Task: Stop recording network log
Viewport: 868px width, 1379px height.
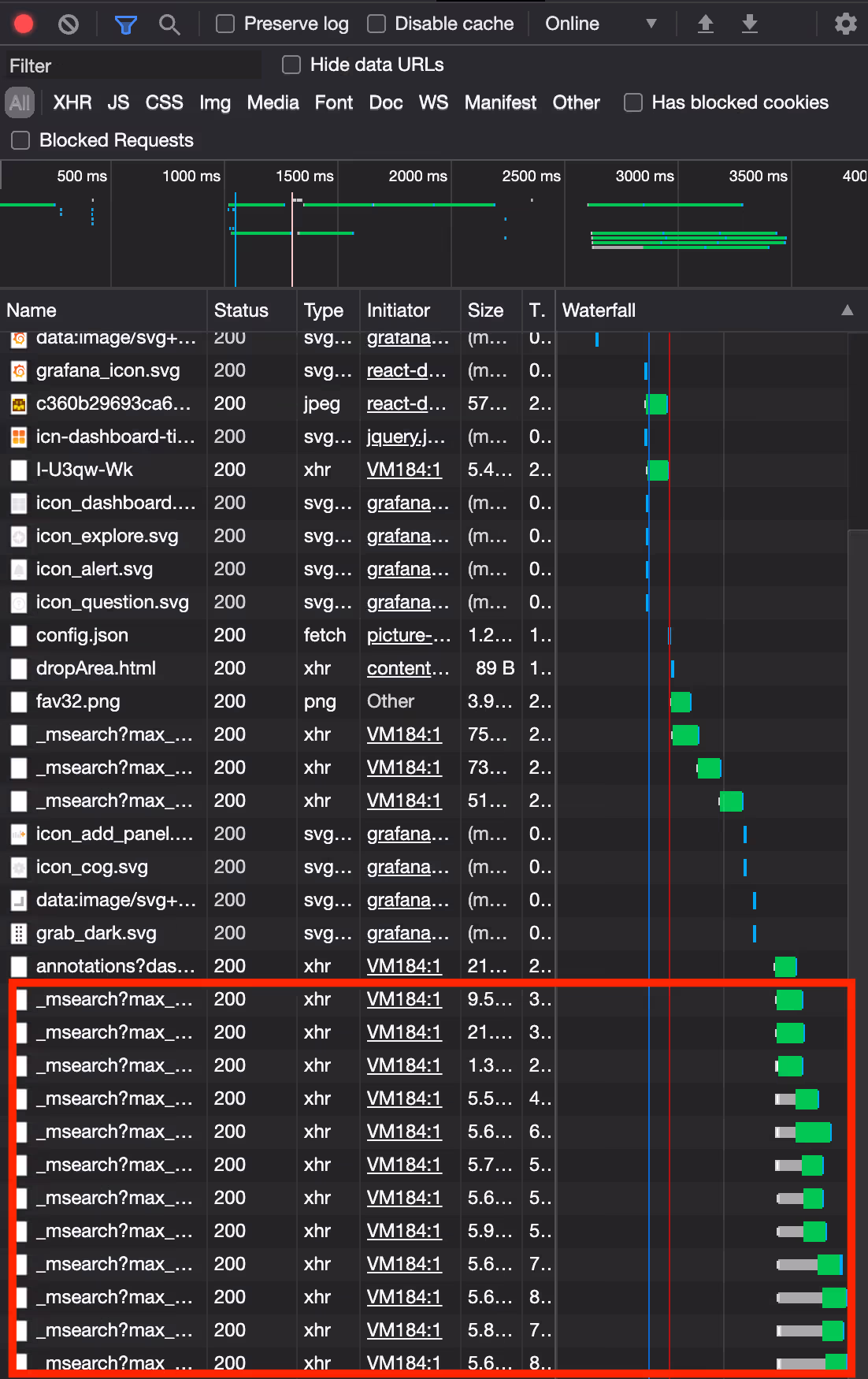Action: click(x=24, y=24)
